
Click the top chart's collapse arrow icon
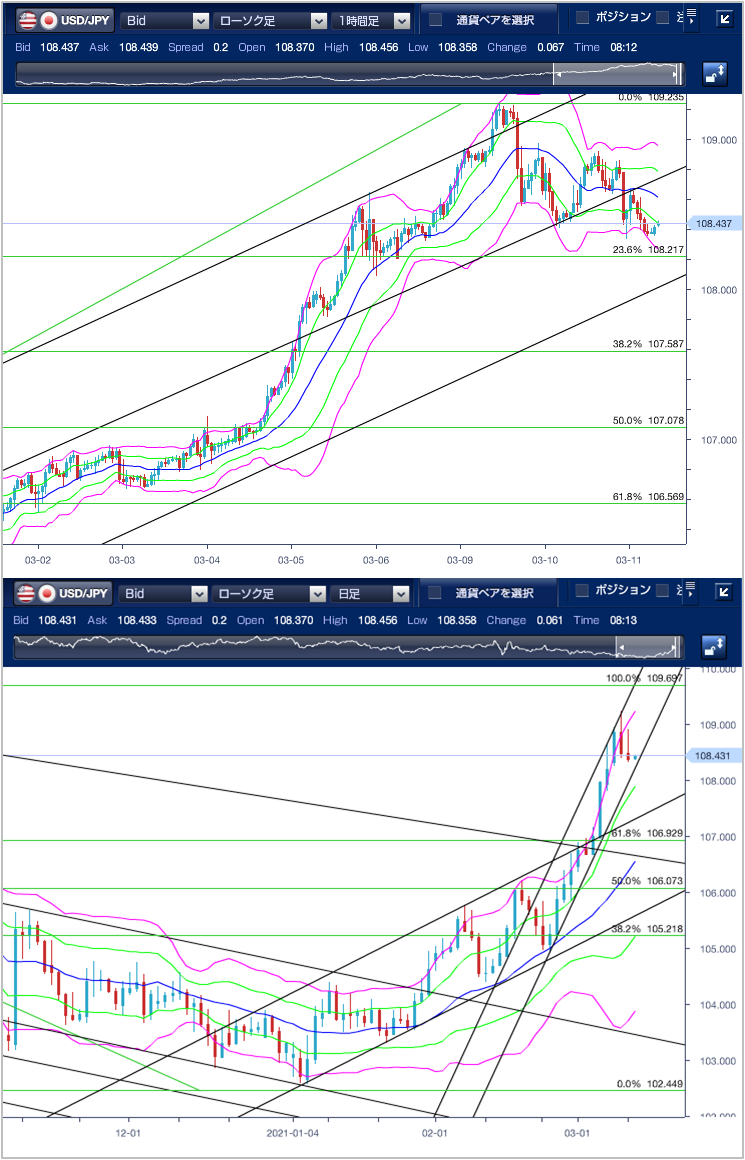(724, 19)
